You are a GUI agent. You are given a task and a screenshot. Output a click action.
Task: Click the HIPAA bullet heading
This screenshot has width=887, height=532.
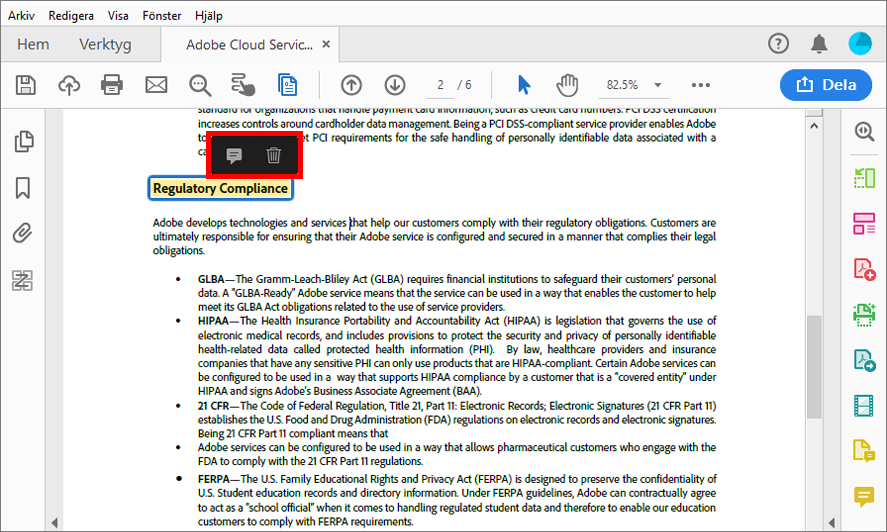[x=213, y=321]
